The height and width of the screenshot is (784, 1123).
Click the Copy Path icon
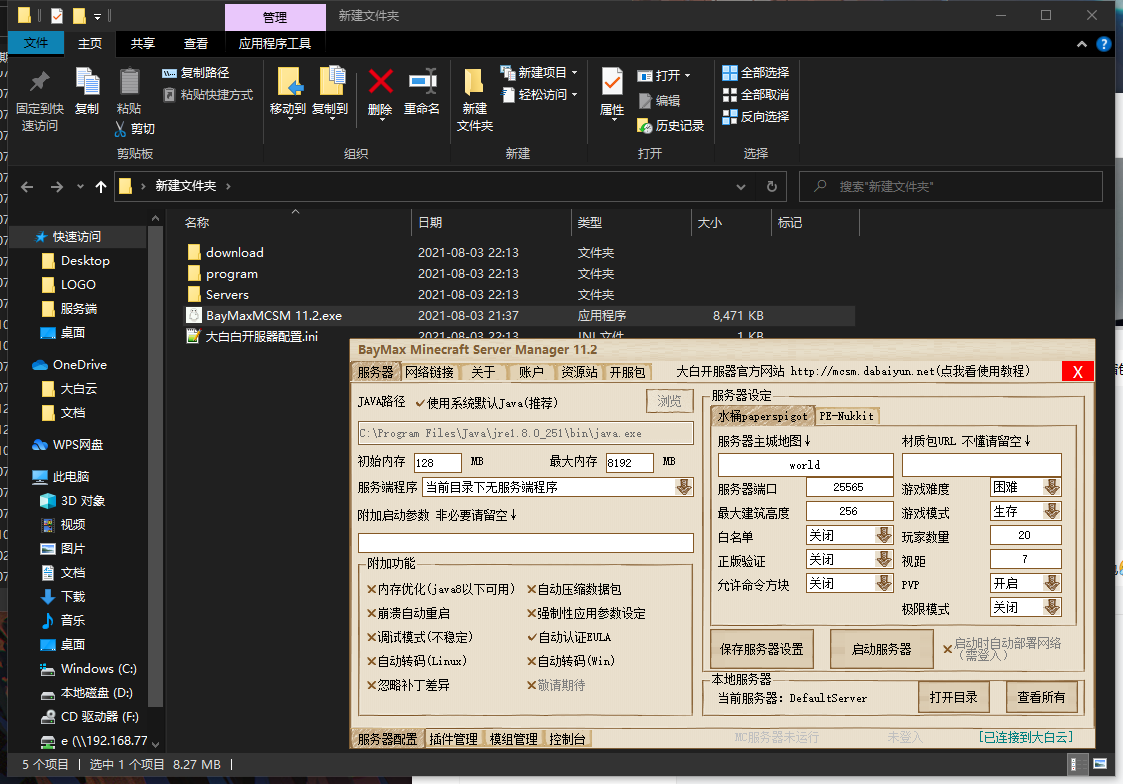(169, 73)
